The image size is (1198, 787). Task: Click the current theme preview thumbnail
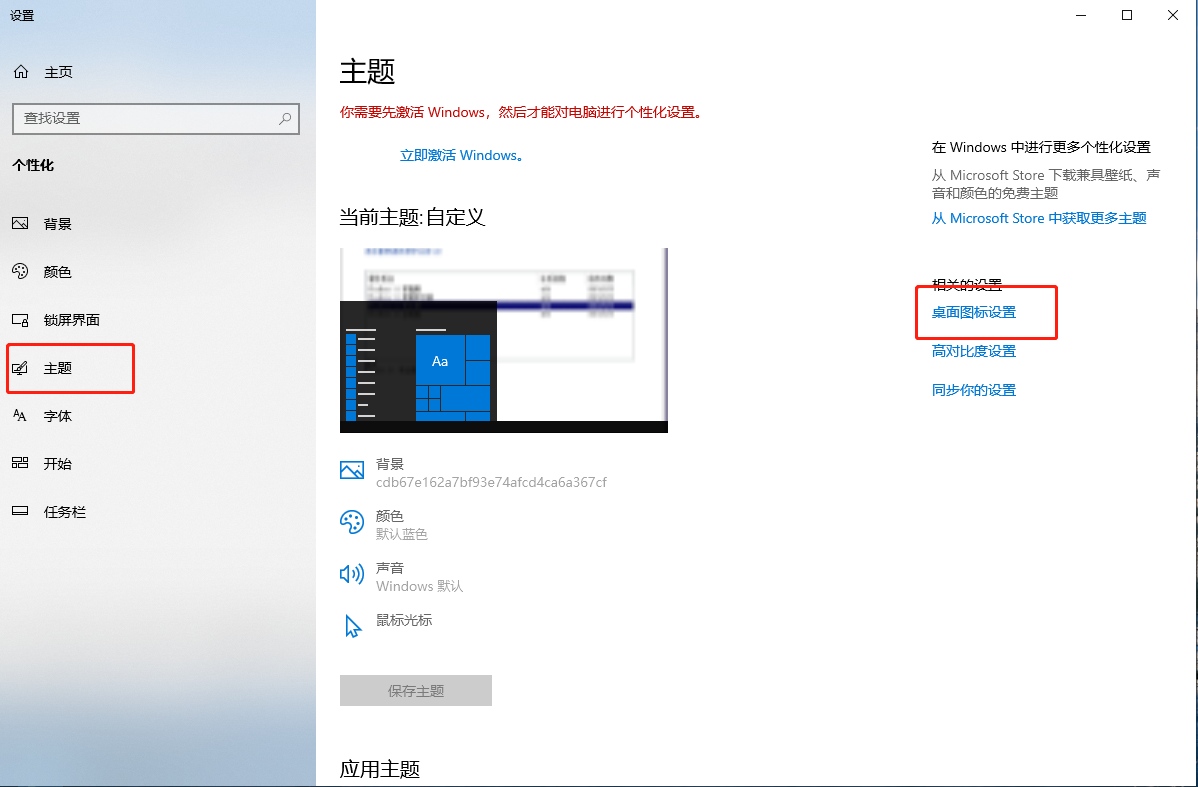(x=504, y=340)
